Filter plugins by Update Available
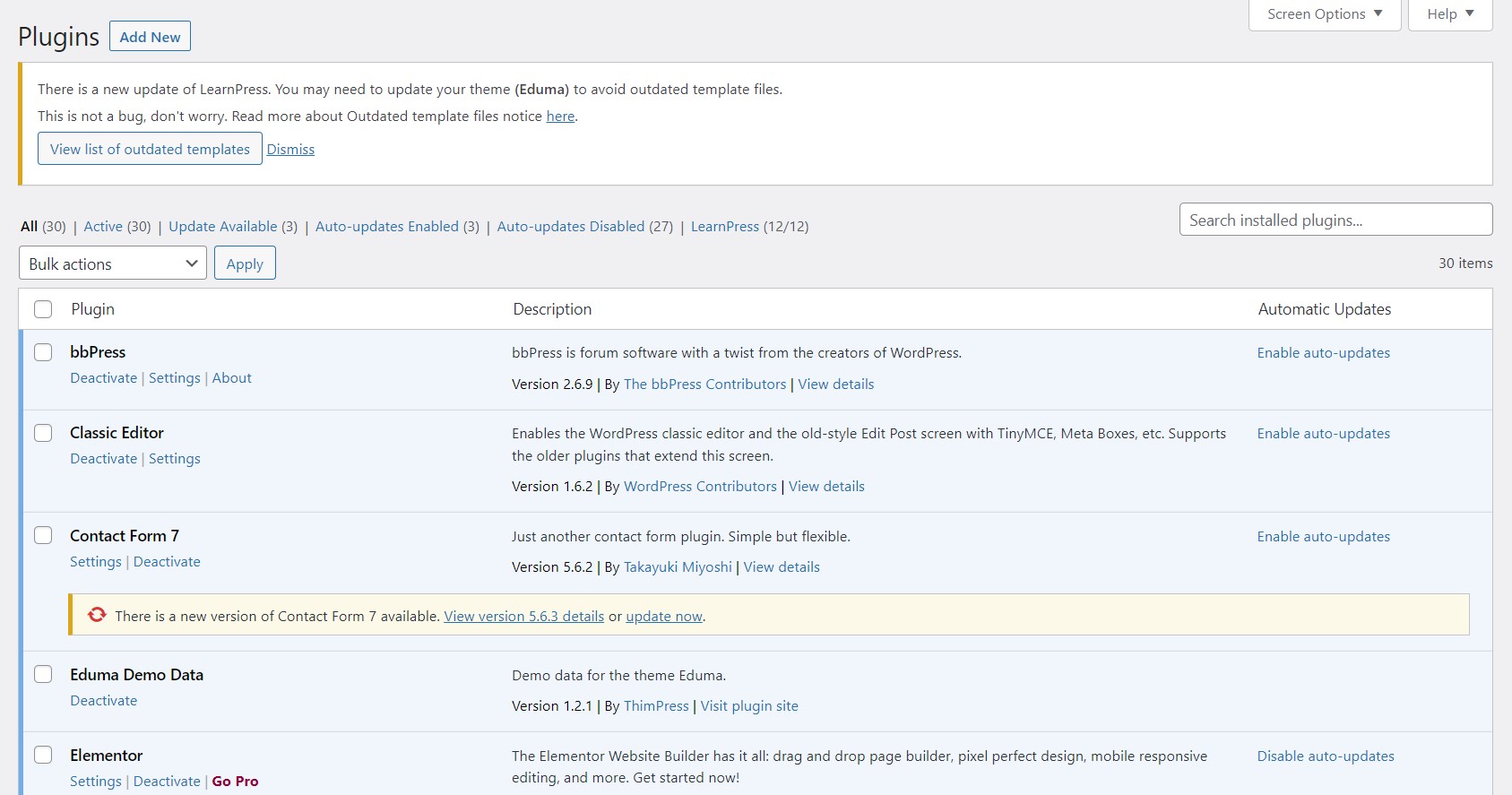1512x795 pixels. (x=222, y=227)
